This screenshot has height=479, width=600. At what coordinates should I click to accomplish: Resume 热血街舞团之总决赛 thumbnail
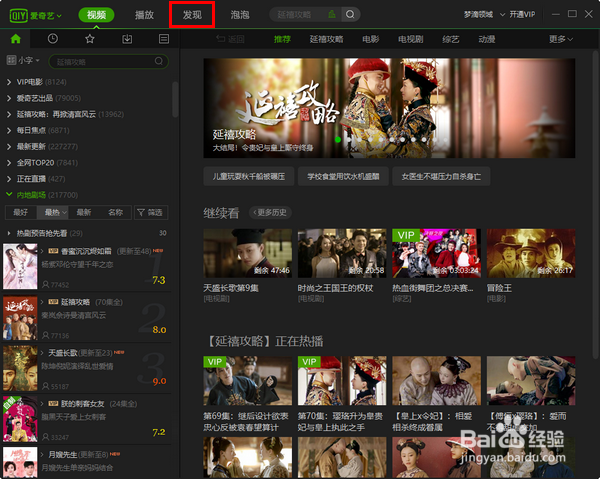437,253
